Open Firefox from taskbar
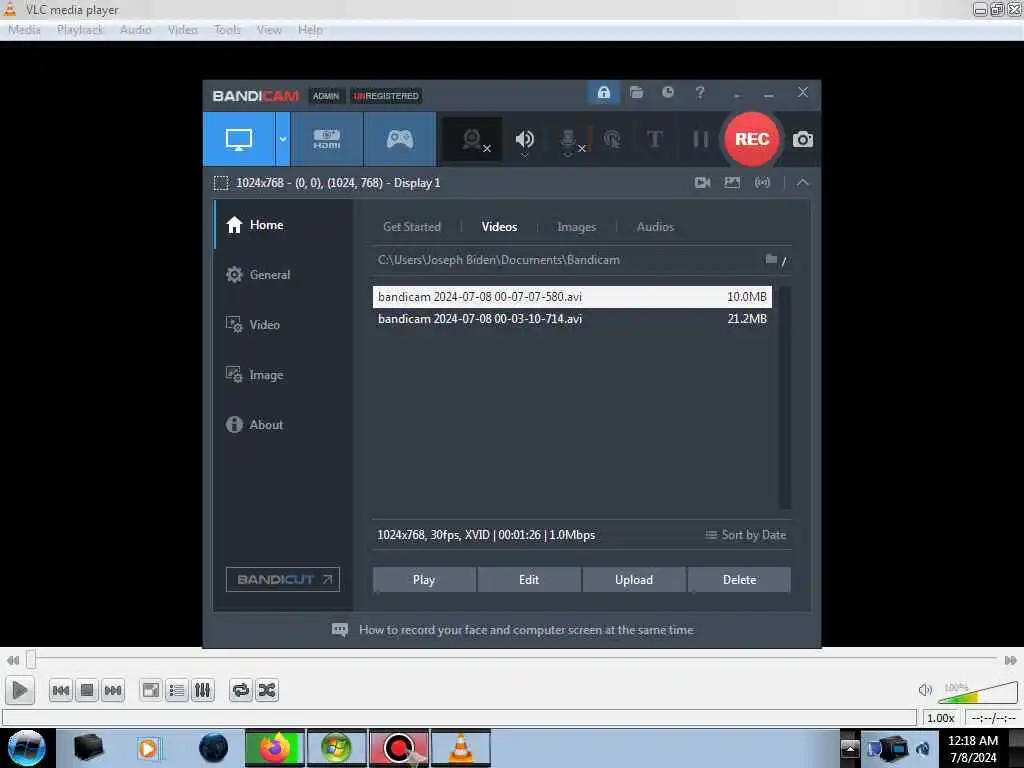The height and width of the screenshot is (768, 1024). (275, 748)
